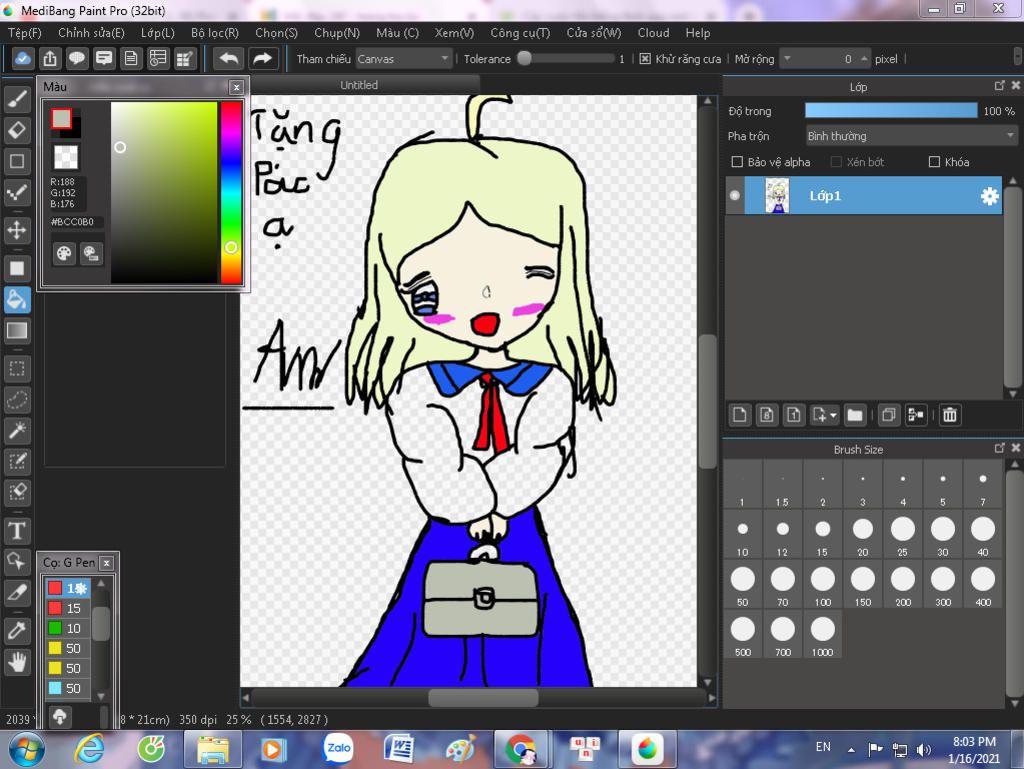Image resolution: width=1024 pixels, height=769 pixels.
Task: Open the Tham chiếu Canvas dropdown
Action: tap(404, 59)
